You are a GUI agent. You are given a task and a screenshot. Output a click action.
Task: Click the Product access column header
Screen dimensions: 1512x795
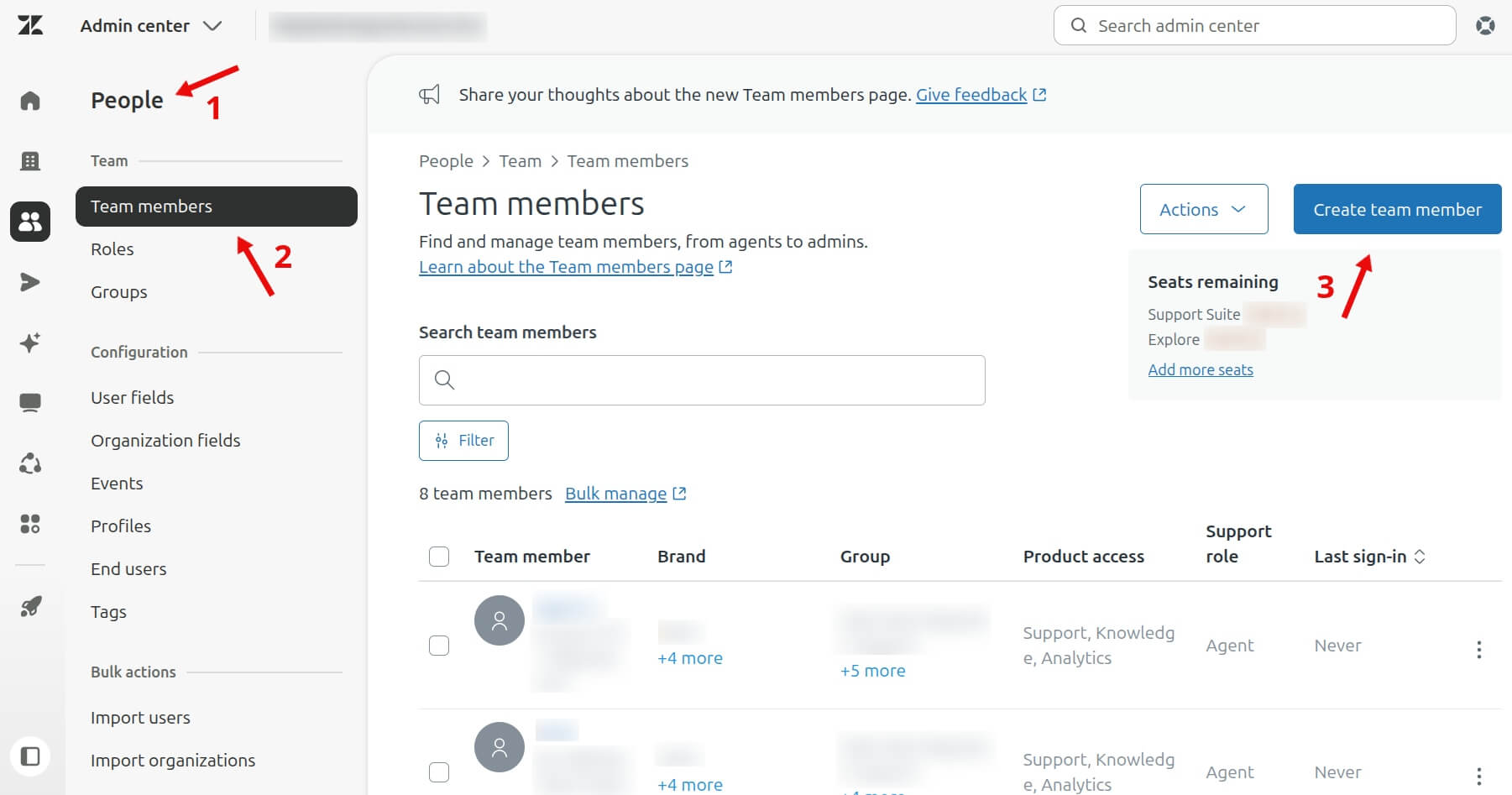[1084, 557]
